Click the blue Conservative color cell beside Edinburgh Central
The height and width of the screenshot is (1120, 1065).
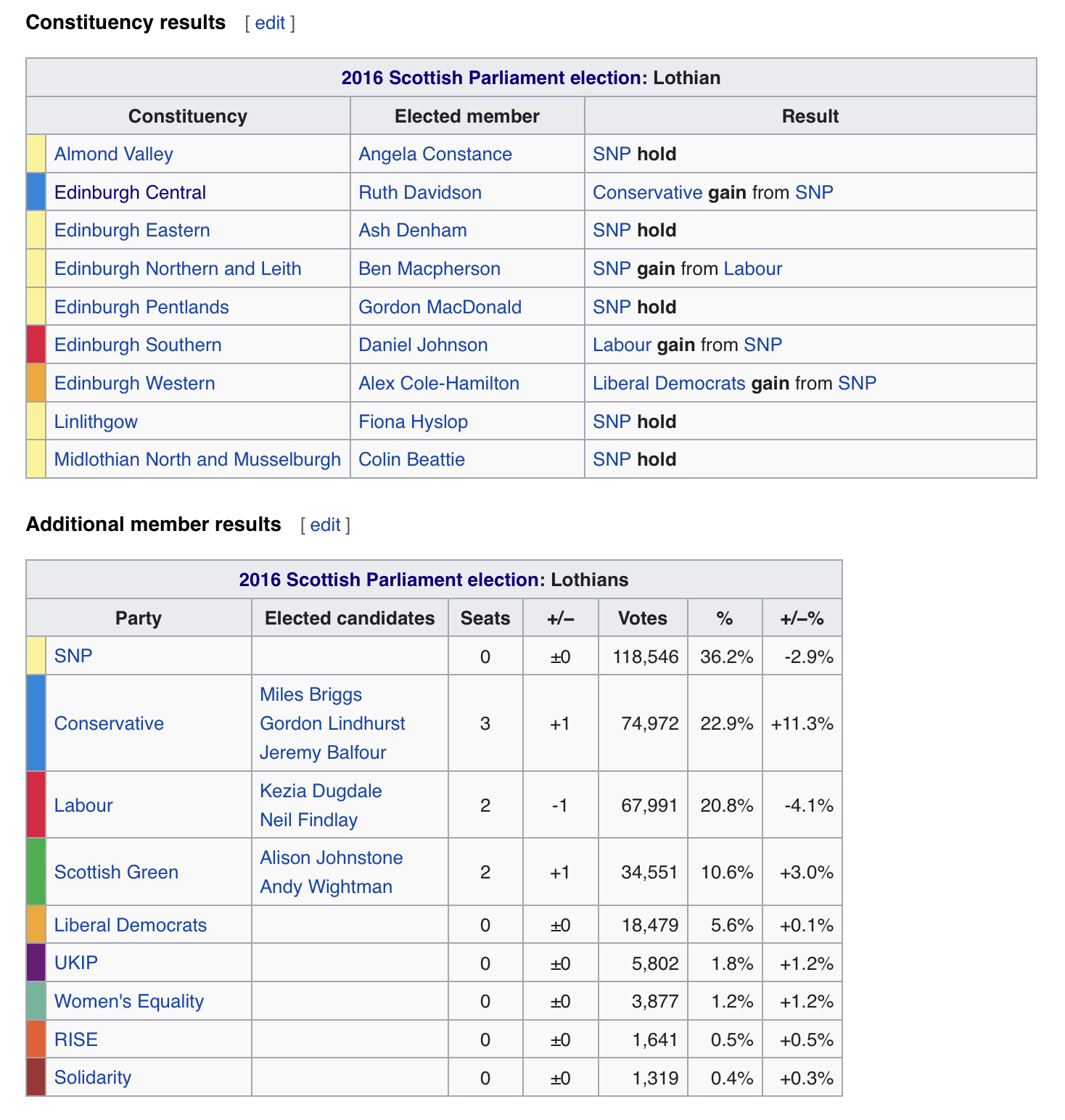tap(36, 192)
